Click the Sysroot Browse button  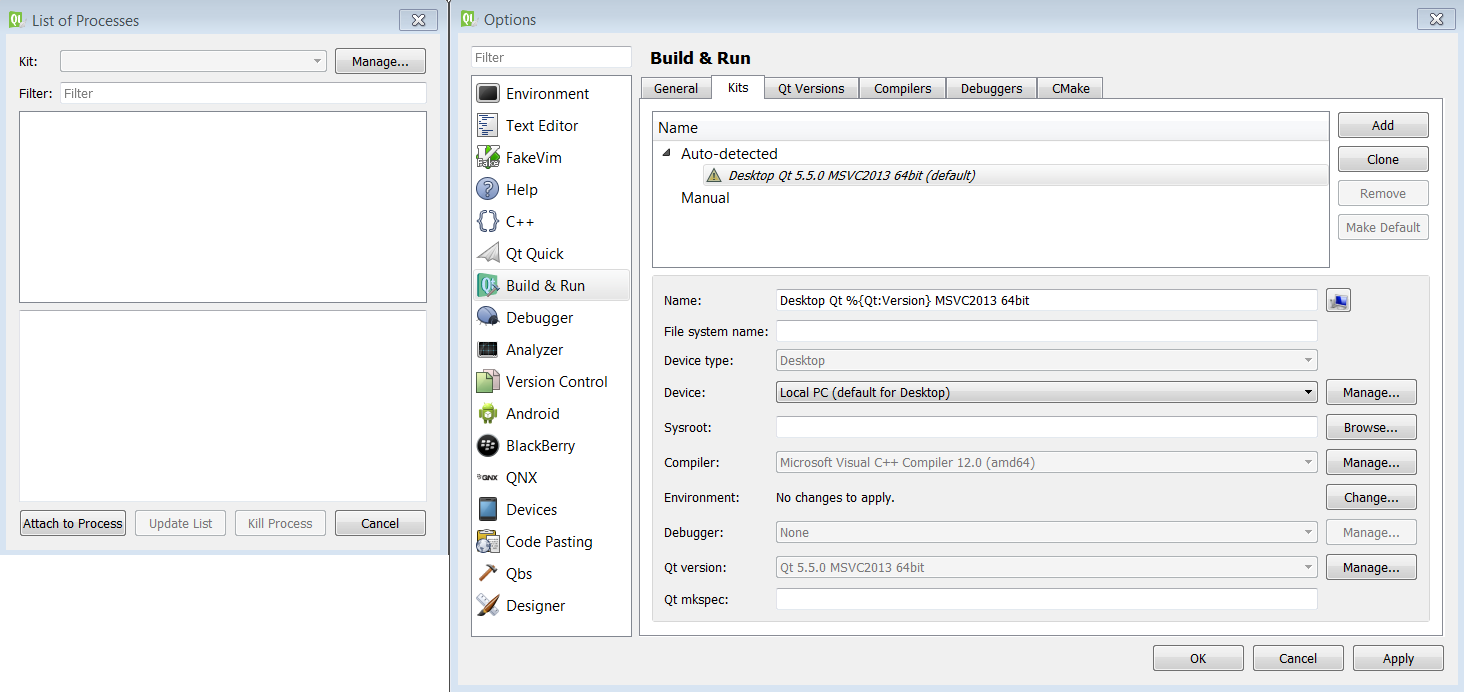(1370, 428)
